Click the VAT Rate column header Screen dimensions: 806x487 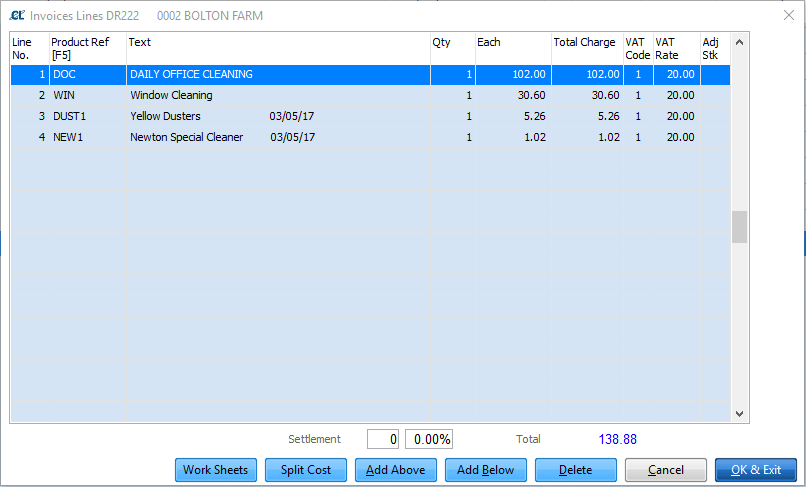click(676, 48)
